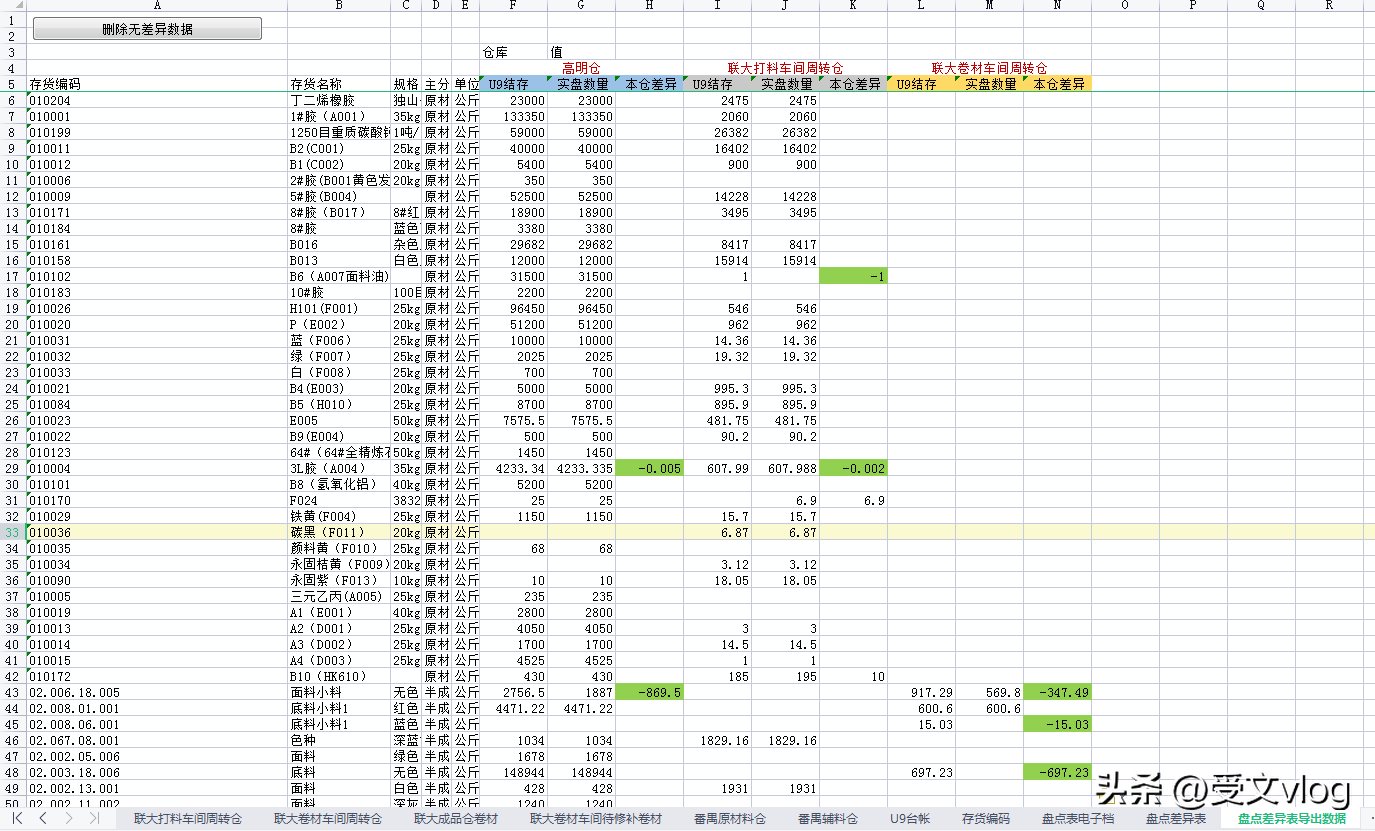1375x831 pixels.
Task: Click the 26382 value in column I
Action: [717, 132]
